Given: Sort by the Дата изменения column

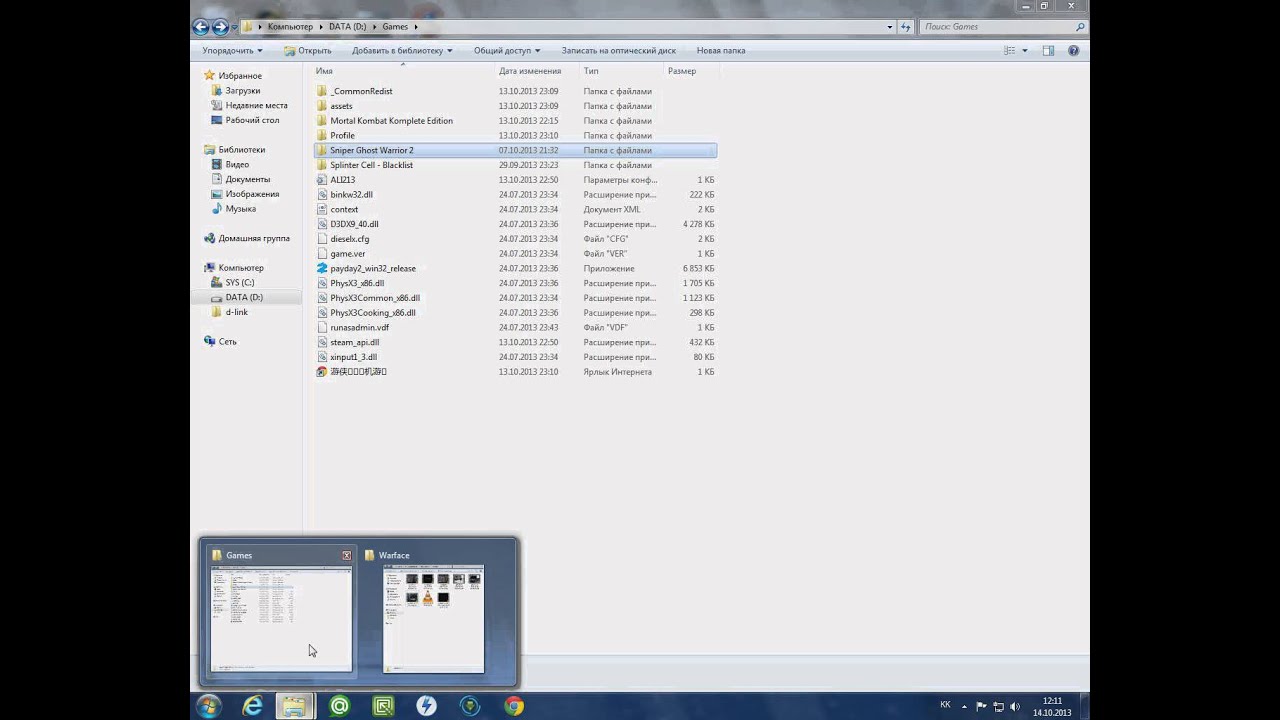Looking at the screenshot, I should point(537,71).
